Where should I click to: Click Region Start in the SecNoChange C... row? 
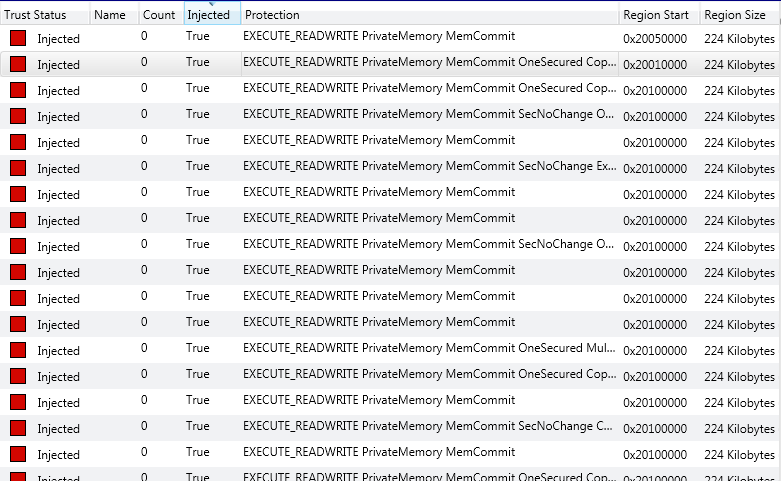655,429
